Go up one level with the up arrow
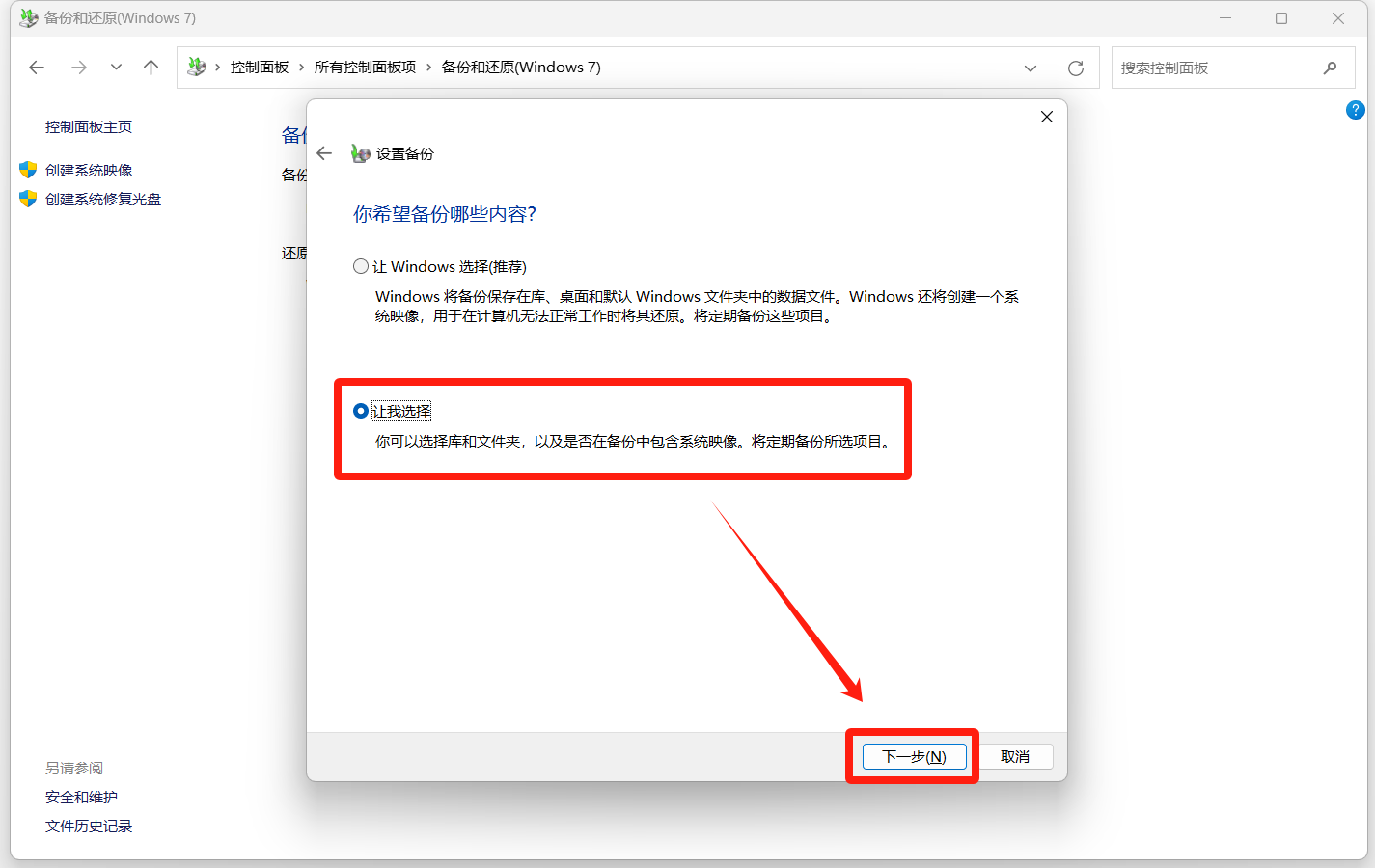1375x868 pixels. tap(151, 68)
